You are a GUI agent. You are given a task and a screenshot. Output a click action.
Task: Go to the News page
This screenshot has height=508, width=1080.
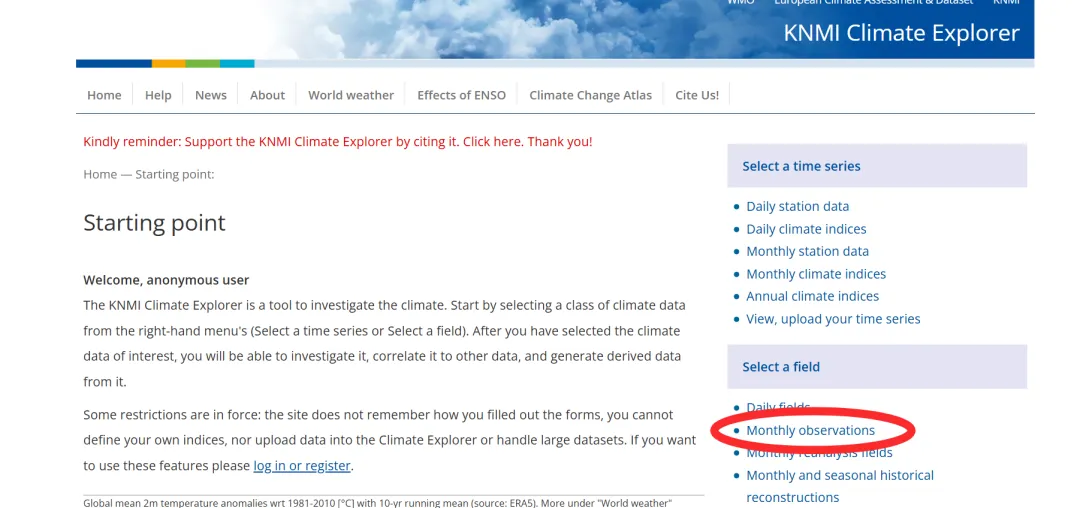pyautogui.click(x=211, y=95)
